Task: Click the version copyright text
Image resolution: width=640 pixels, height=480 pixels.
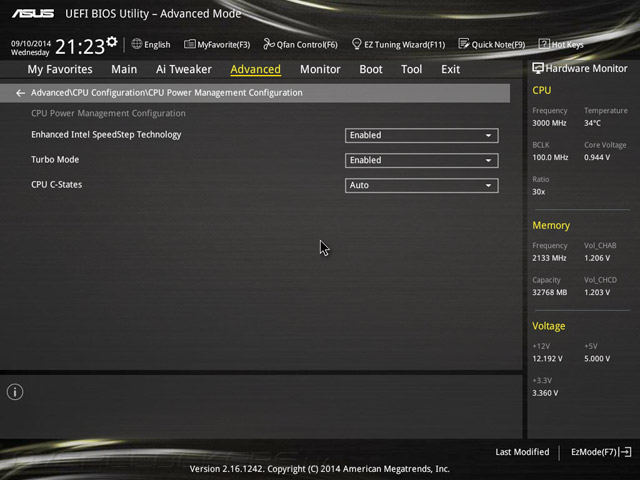Action: (x=320, y=469)
